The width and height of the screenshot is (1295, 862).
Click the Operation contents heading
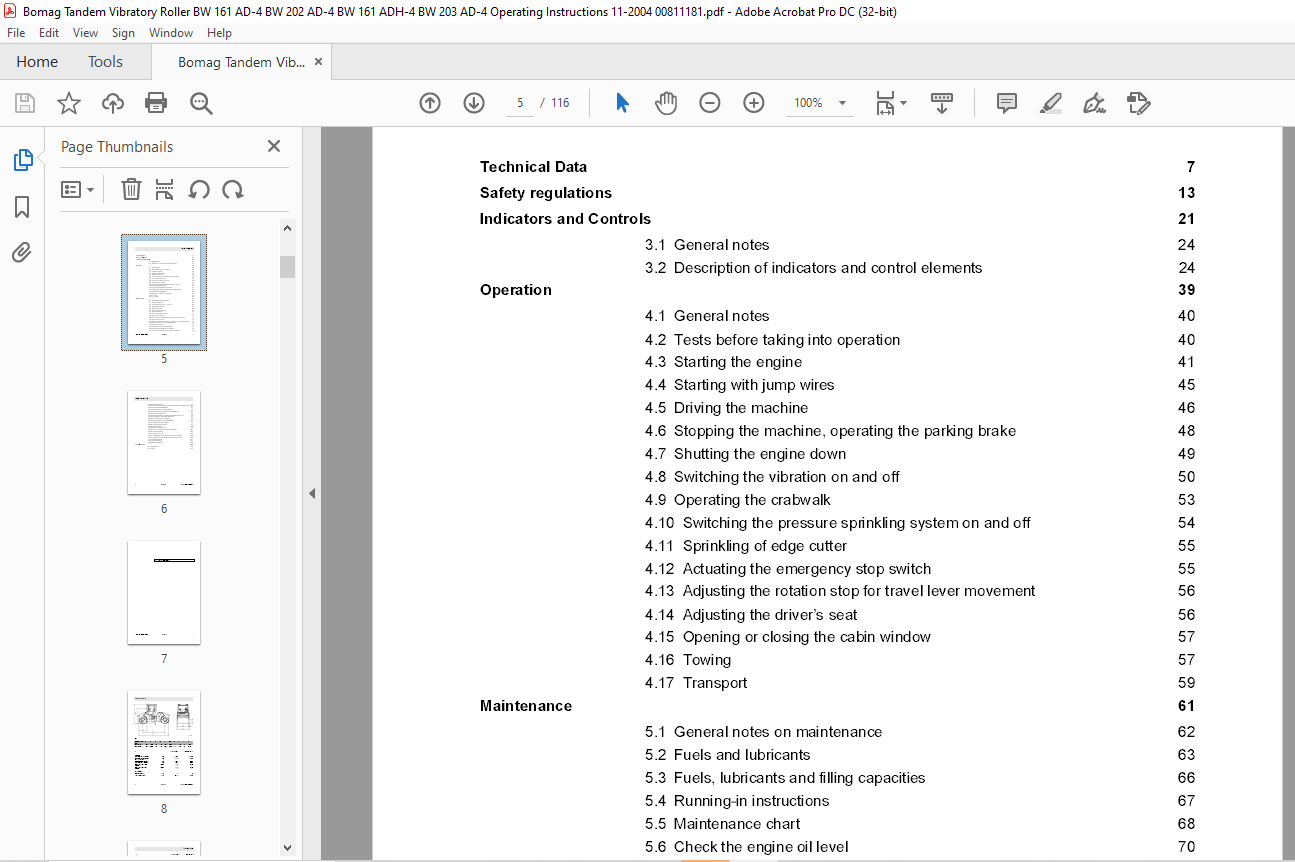(x=516, y=290)
